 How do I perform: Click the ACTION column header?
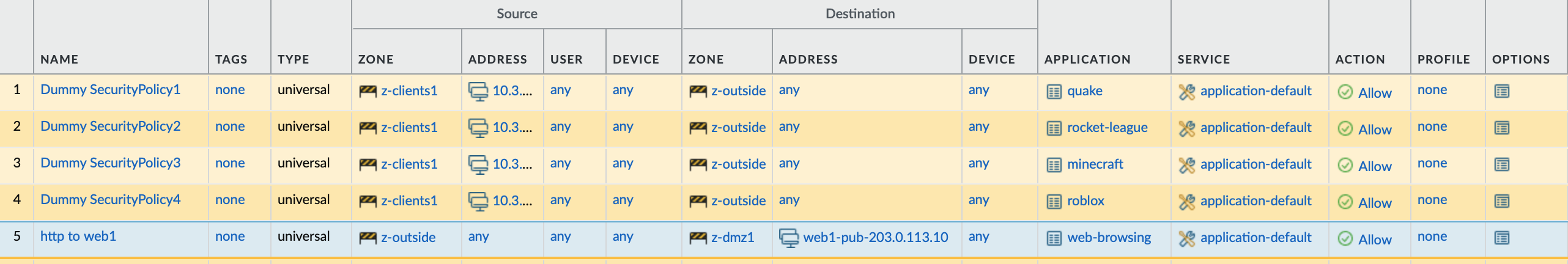(1359, 59)
